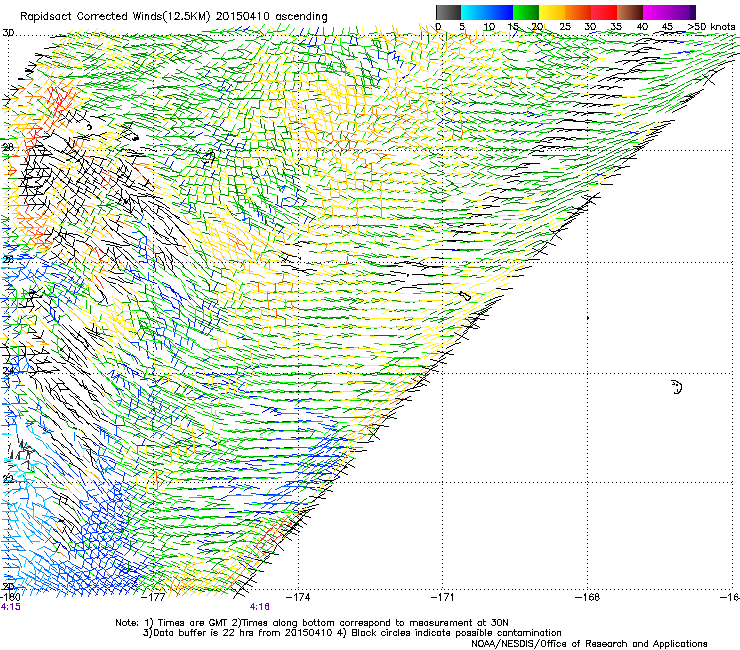Click the '>50 knots' legend label
740x650 pixels.
pyautogui.click(x=712, y=26)
